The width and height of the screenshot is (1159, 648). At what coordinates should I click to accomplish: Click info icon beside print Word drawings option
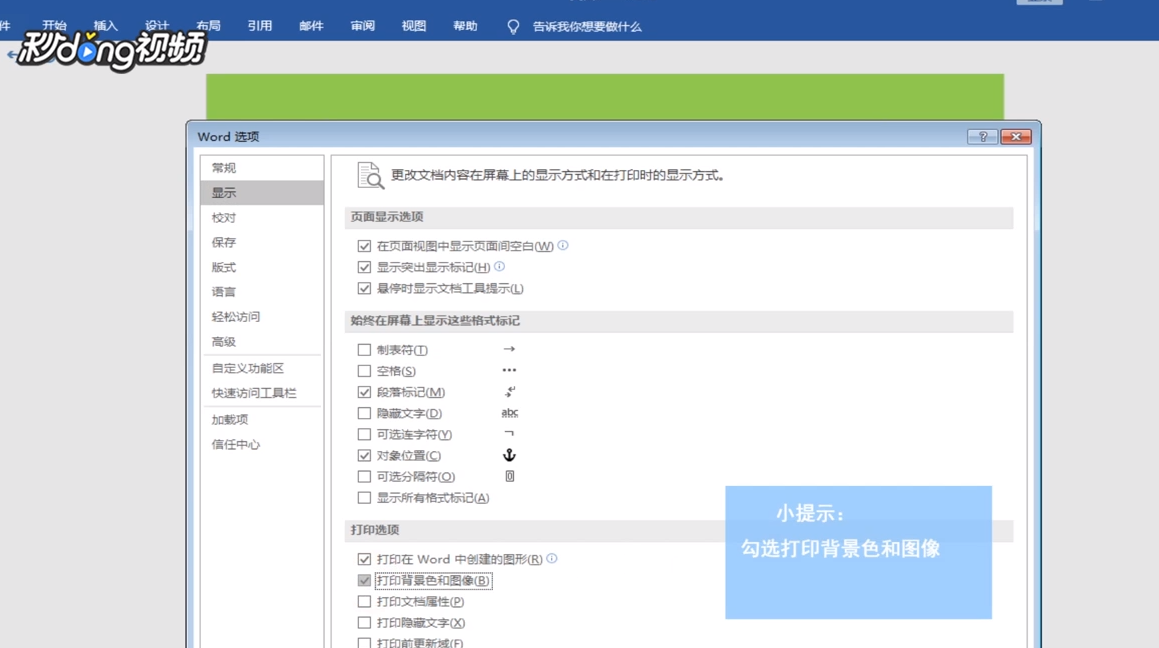click(x=552, y=559)
